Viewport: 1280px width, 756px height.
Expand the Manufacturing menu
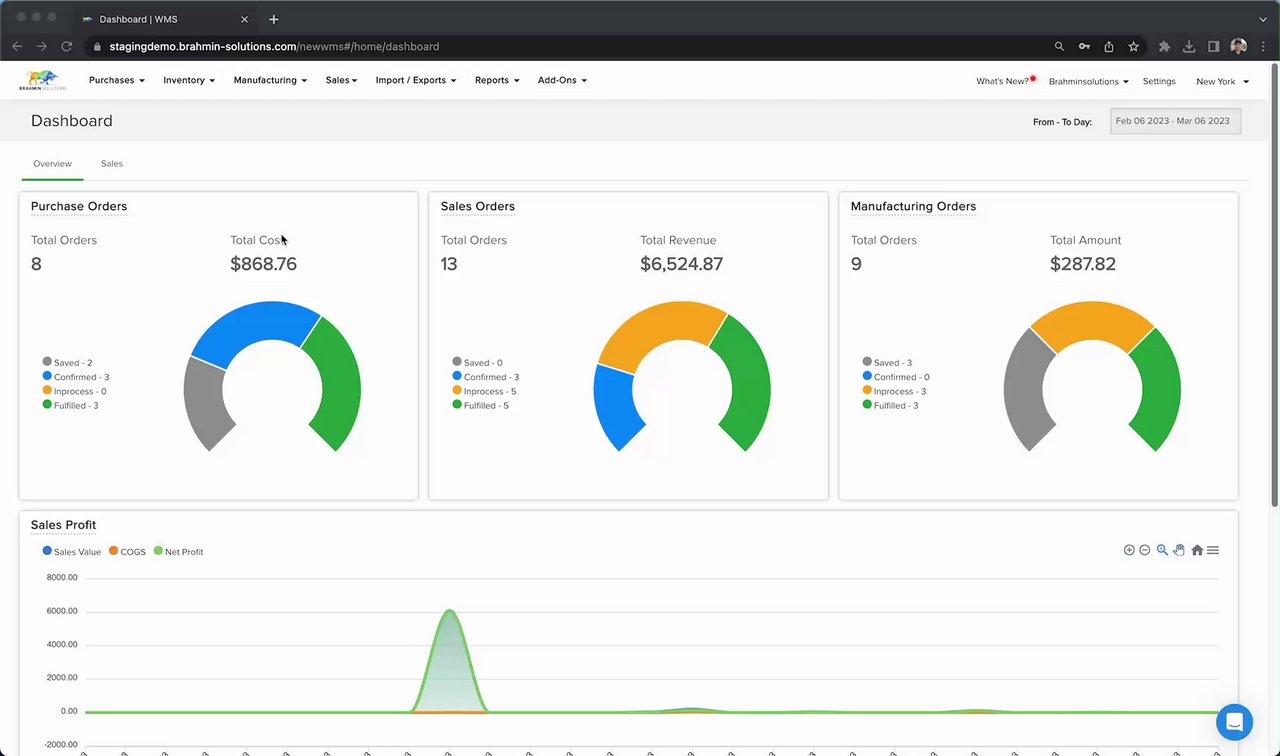coord(270,80)
